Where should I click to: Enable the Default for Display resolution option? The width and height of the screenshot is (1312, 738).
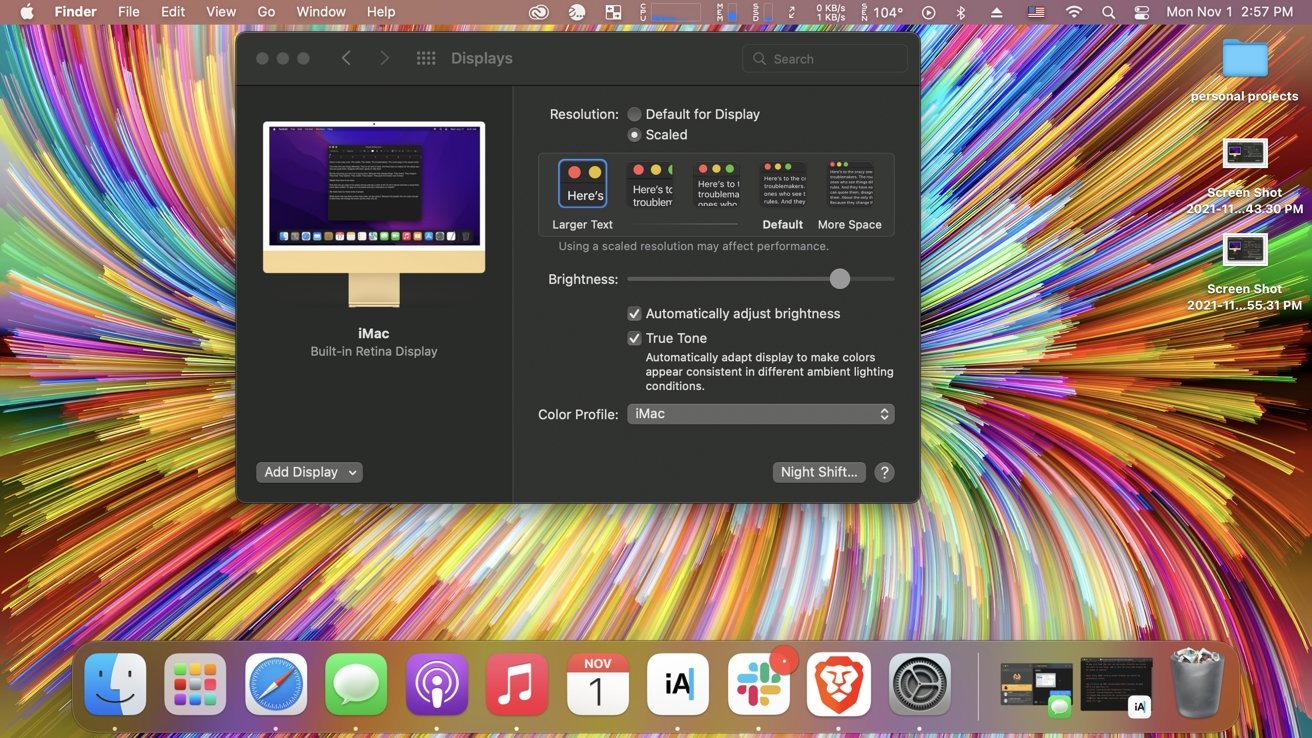[635, 114]
